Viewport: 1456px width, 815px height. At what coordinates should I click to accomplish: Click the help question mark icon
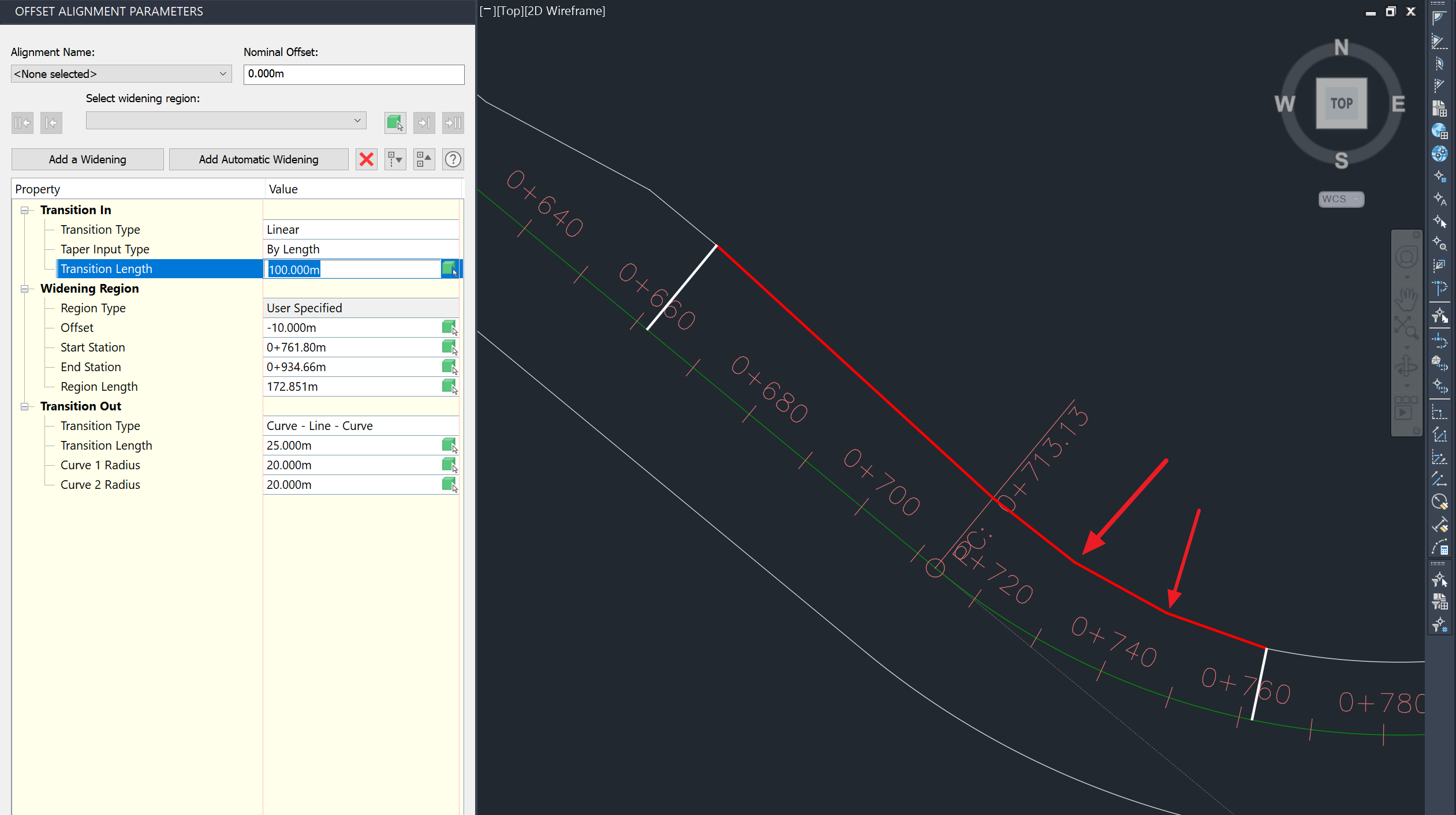coord(453,159)
